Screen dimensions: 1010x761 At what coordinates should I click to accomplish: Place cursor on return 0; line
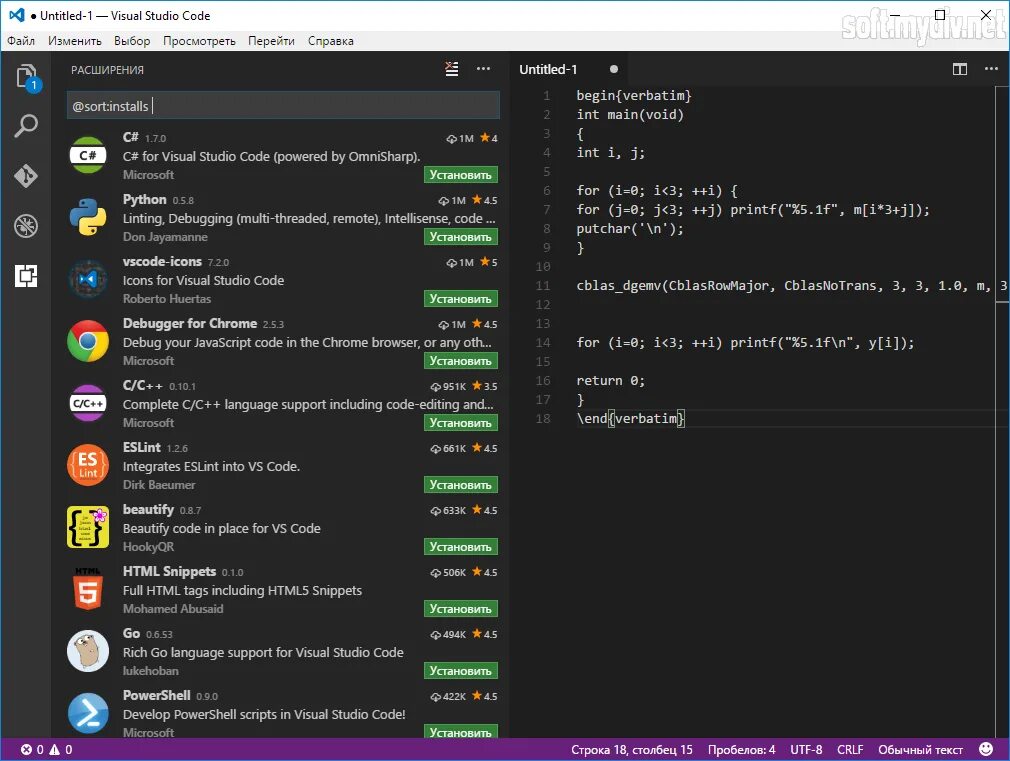point(610,380)
